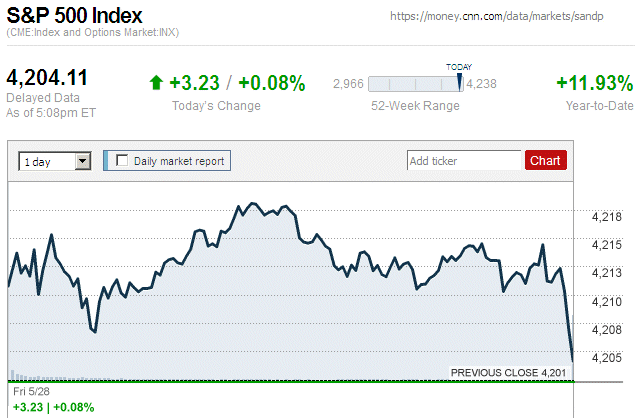The width and height of the screenshot is (640, 420).
Task: Click the Today's Change label
Action: click(x=216, y=106)
